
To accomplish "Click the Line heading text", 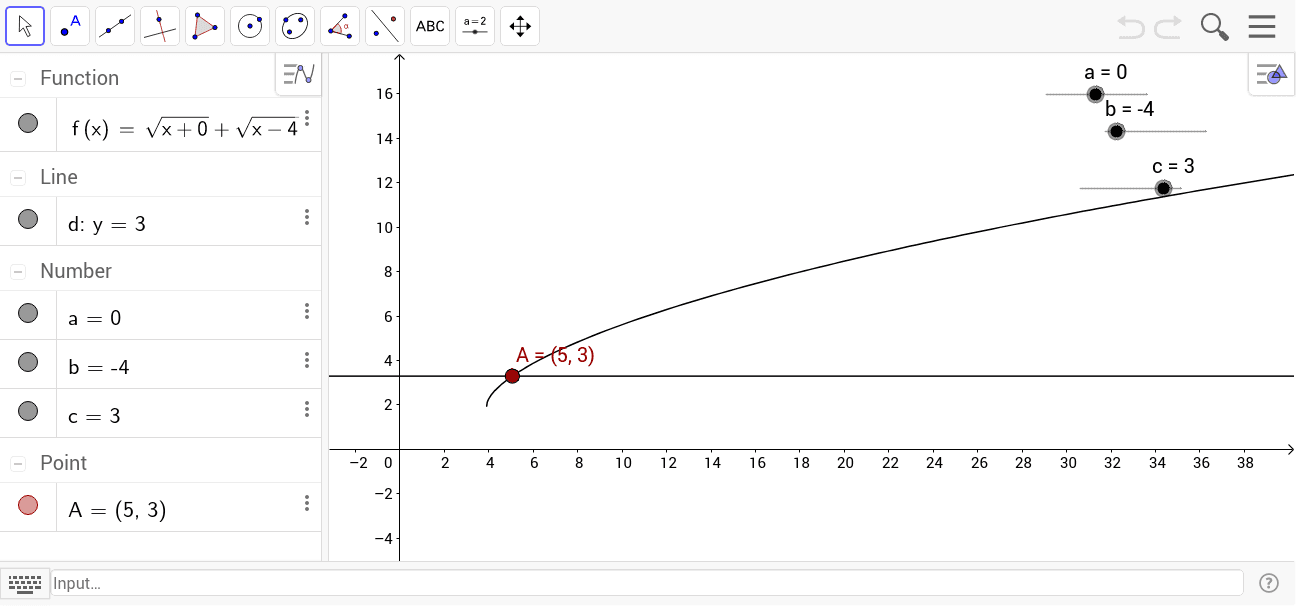I will (x=59, y=177).
